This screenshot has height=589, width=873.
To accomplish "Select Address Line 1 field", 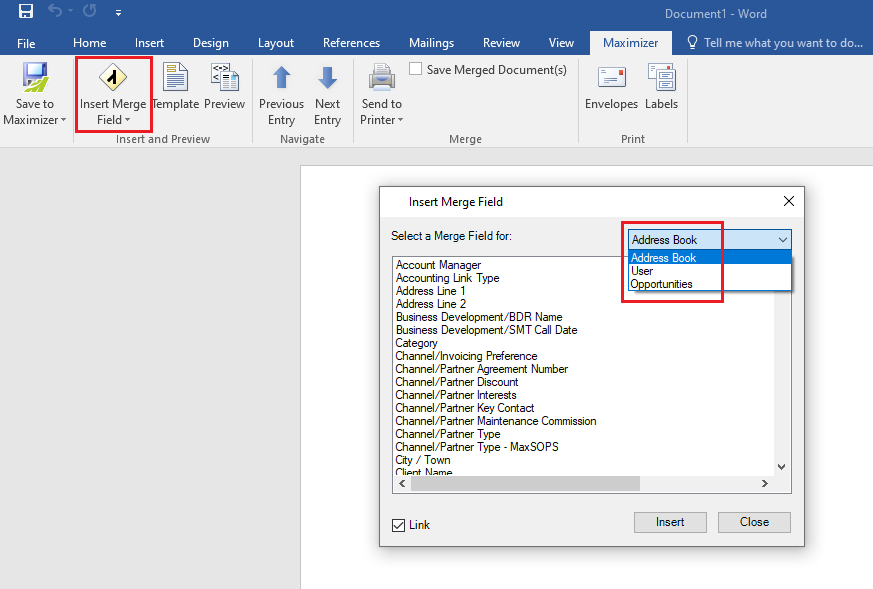I will click(430, 291).
